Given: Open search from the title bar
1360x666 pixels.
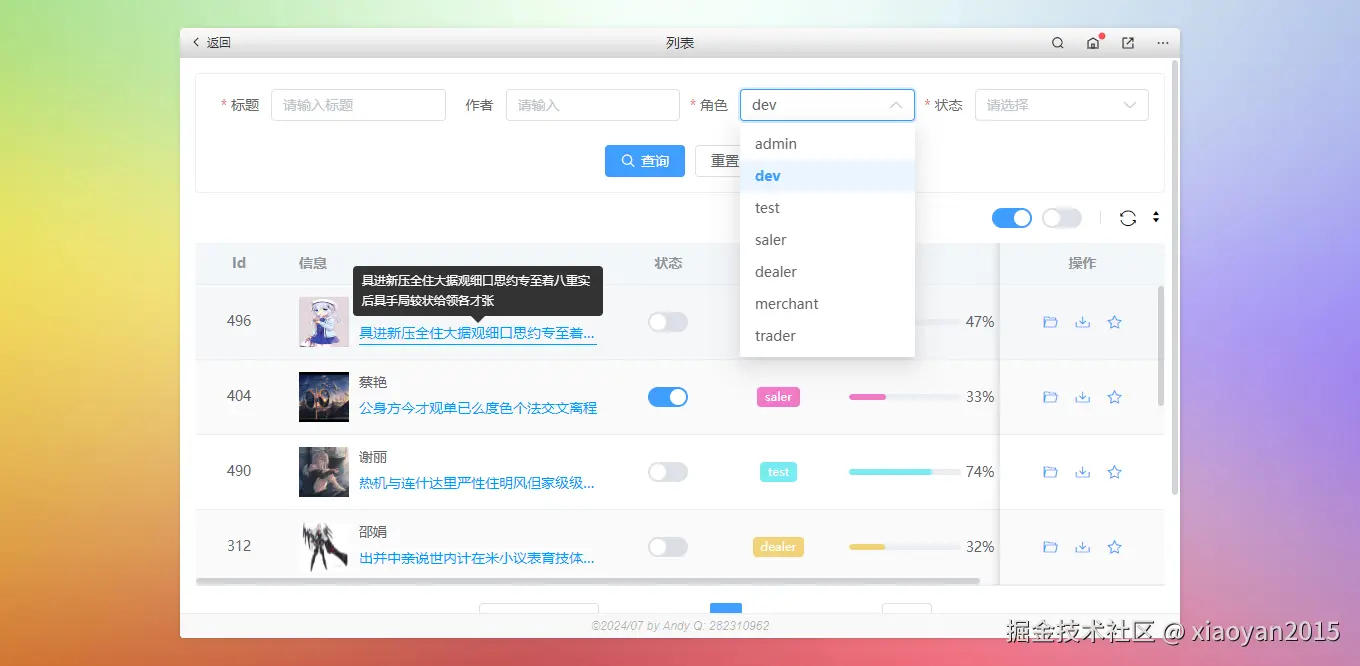Looking at the screenshot, I should click(x=1056, y=42).
